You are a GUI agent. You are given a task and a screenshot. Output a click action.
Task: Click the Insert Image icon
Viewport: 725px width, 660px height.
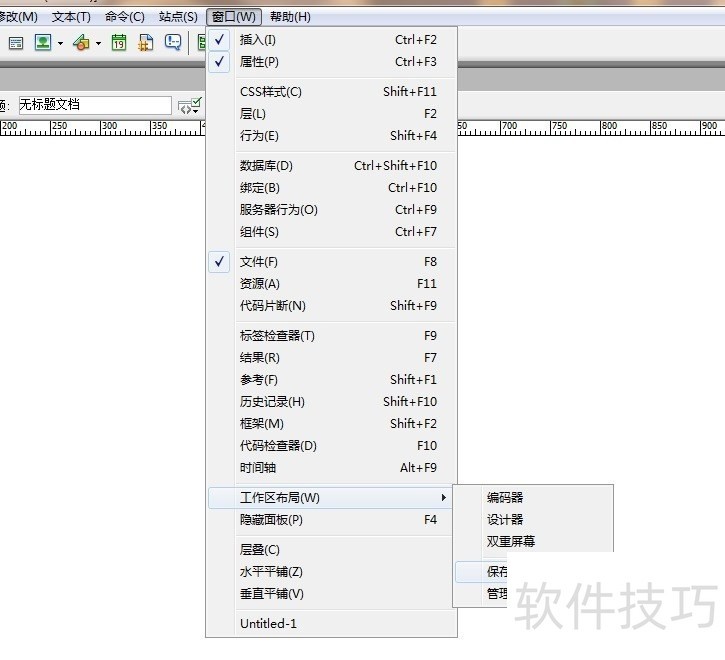[43, 43]
